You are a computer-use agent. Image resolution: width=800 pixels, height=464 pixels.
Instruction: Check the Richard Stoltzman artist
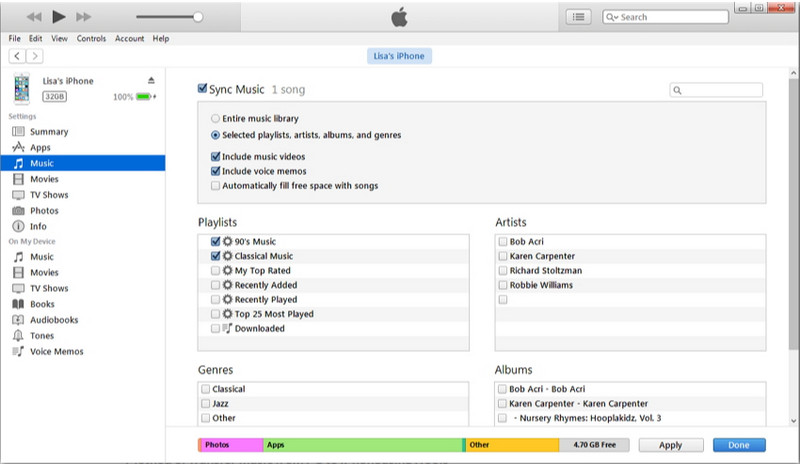[503, 271]
